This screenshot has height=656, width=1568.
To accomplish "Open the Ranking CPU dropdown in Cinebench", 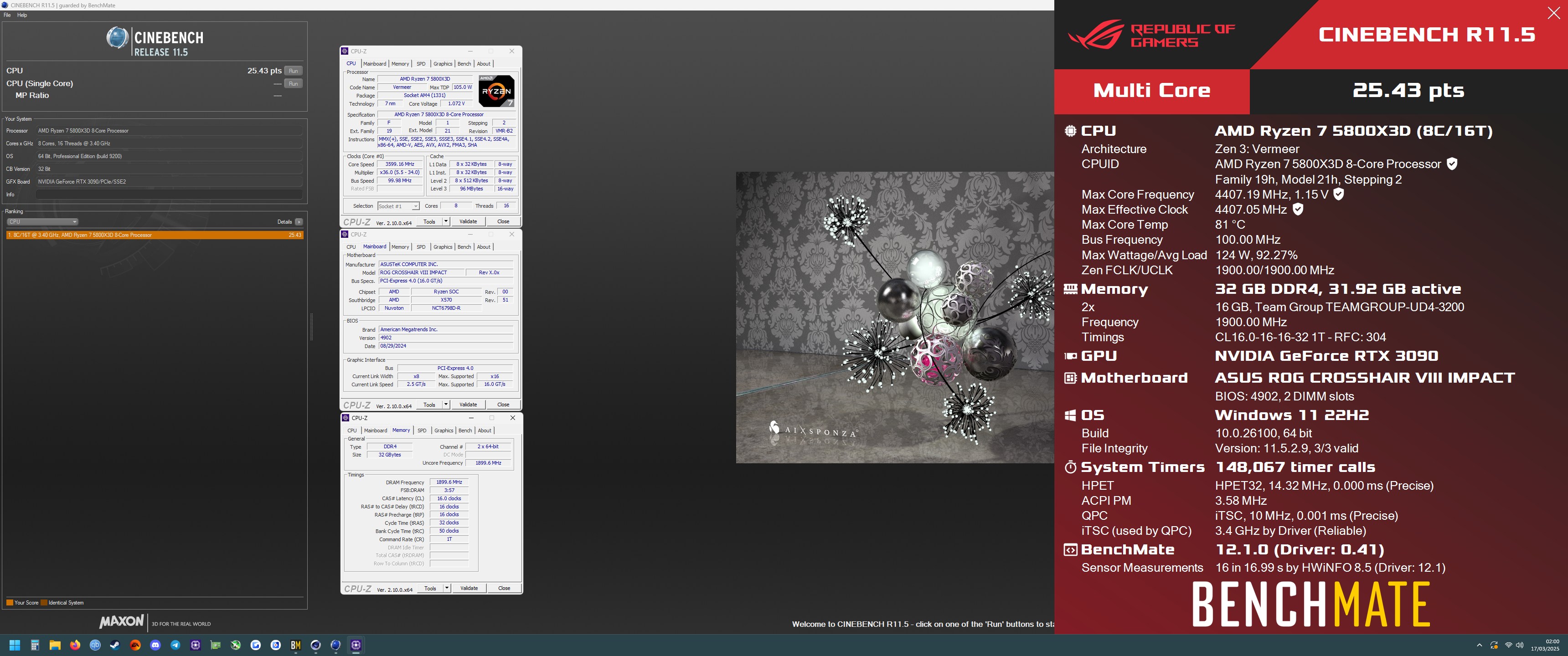I will click(x=42, y=222).
